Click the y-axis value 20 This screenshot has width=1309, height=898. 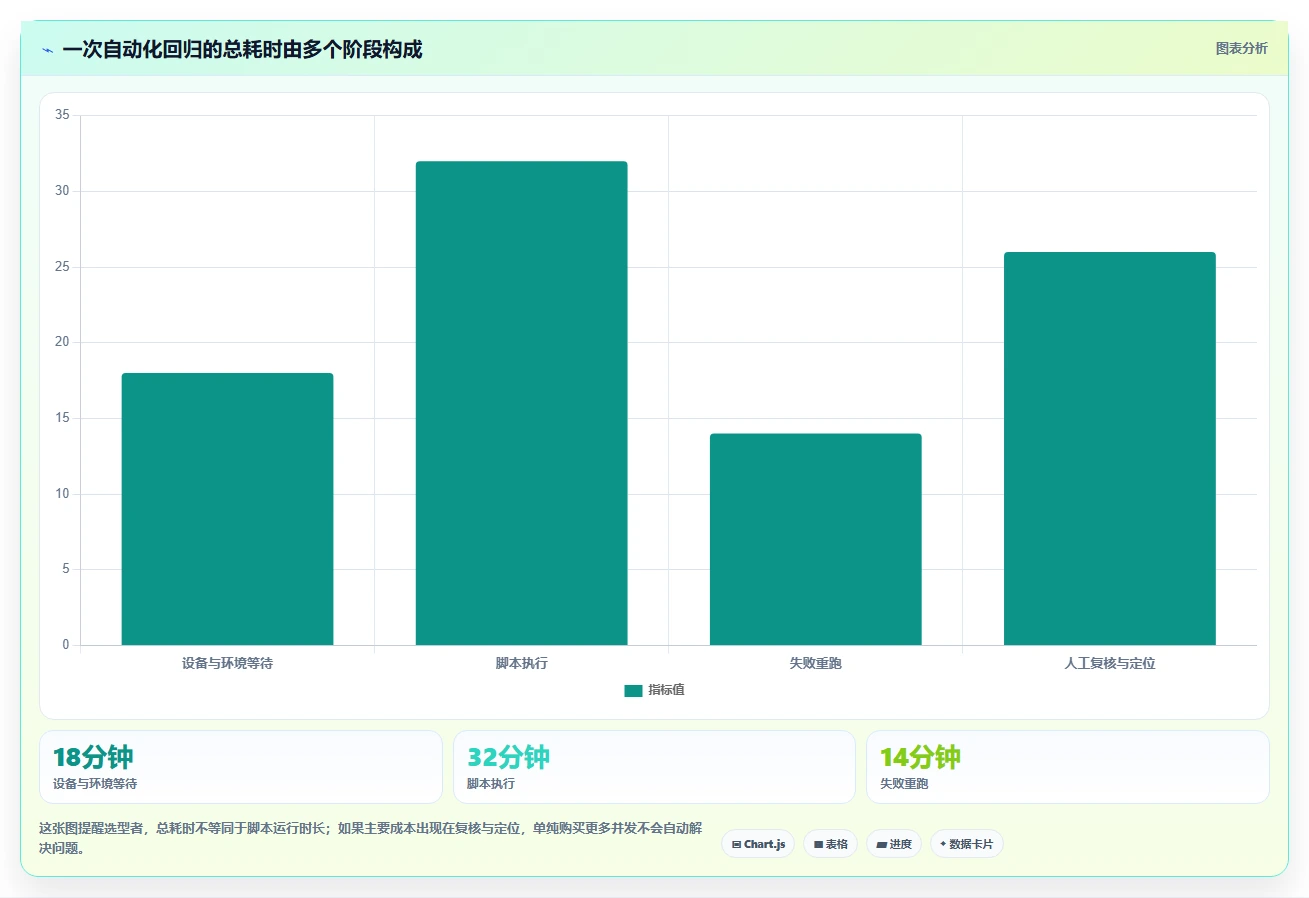click(62, 342)
